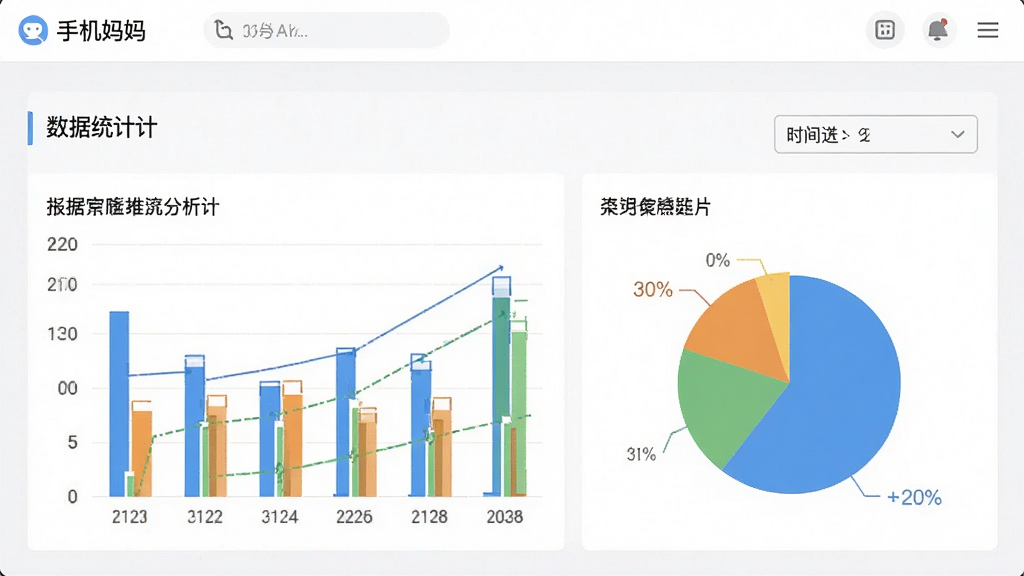Click the blue chat-face logo icon
Screen dimensions: 1024x576
tap(33, 30)
